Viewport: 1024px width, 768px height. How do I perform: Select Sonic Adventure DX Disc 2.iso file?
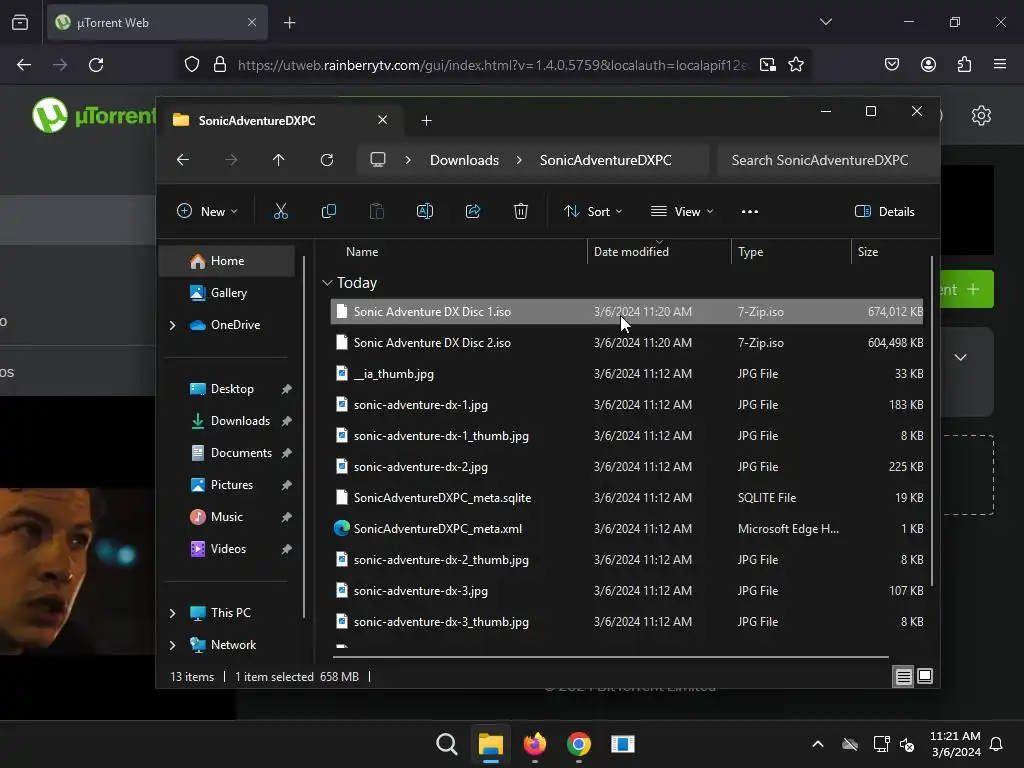627,343
